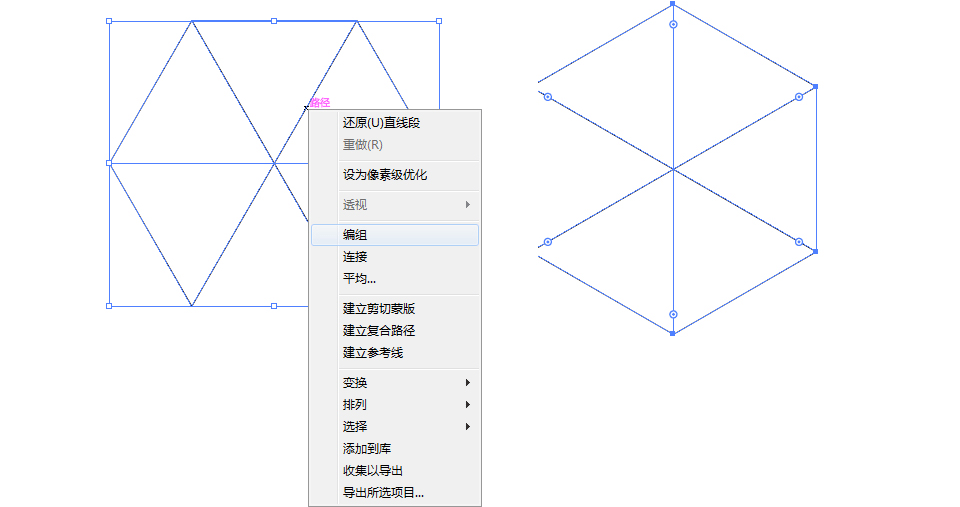
Task: Click the circular widget near upper-left edge
Action: pyautogui.click(x=548, y=97)
